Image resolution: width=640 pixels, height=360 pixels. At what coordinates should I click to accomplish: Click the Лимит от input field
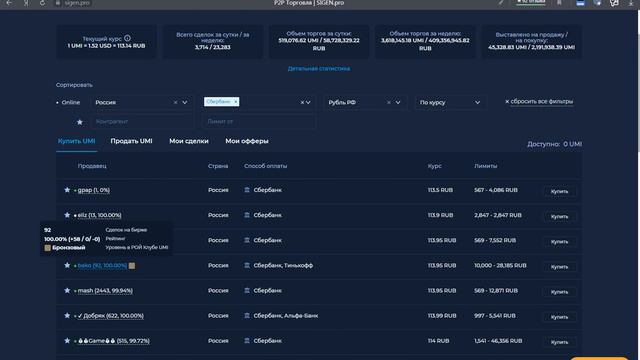pos(258,122)
